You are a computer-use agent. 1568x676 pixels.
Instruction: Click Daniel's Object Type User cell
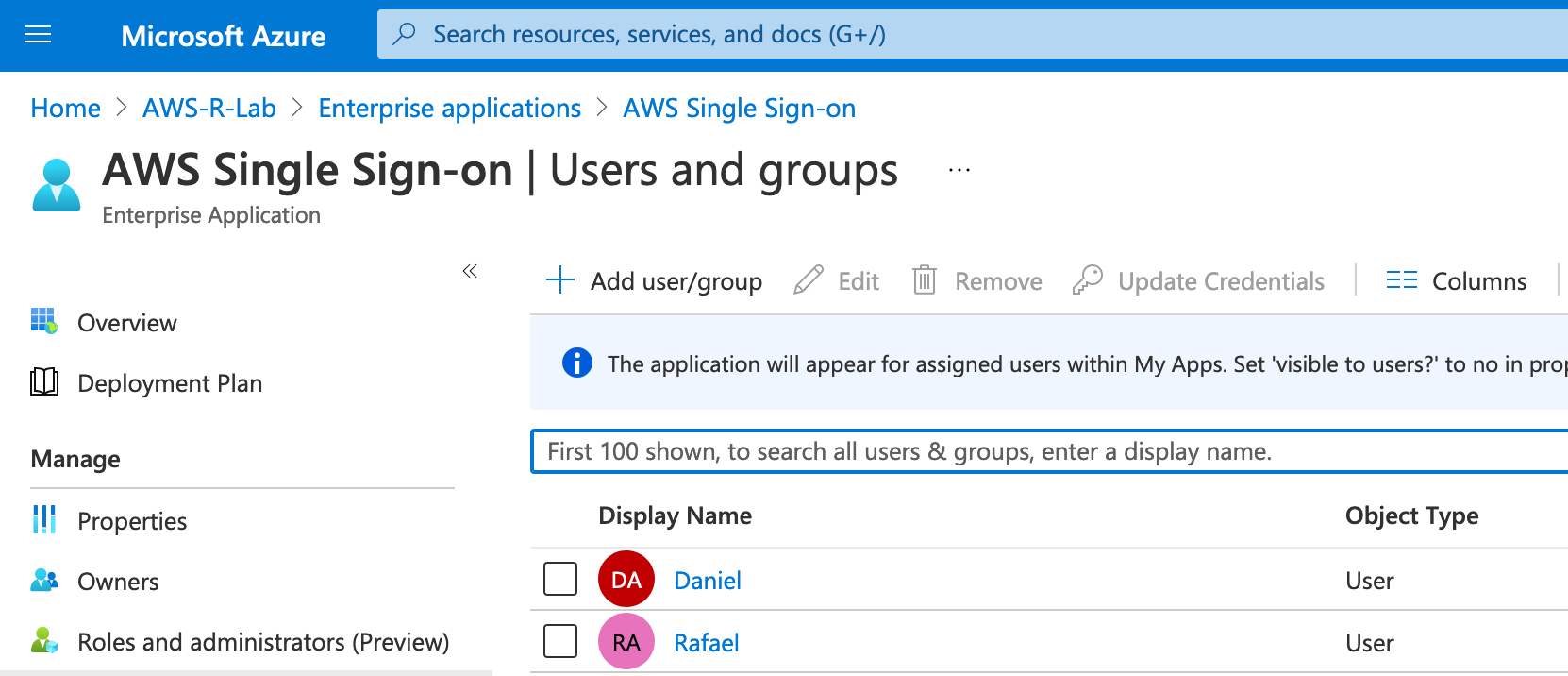tap(1370, 581)
